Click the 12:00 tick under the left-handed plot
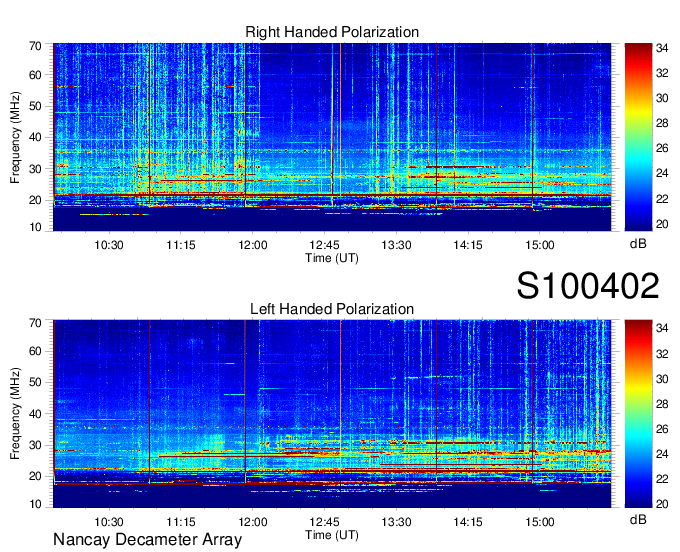The image size is (680, 552). [x=253, y=522]
